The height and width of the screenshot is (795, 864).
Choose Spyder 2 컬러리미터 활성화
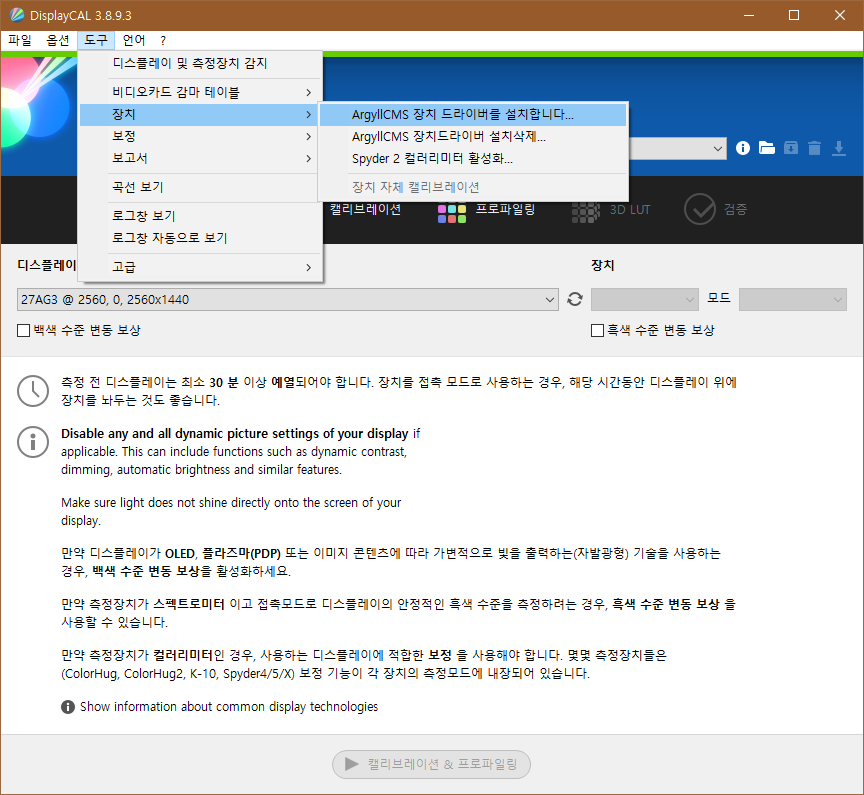click(x=473, y=159)
